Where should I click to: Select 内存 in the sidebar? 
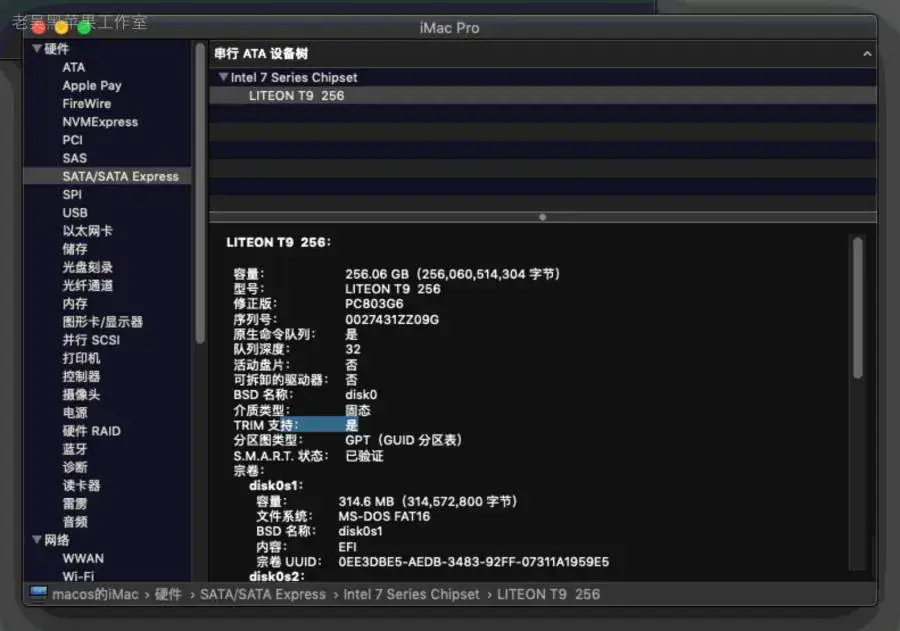pos(75,304)
